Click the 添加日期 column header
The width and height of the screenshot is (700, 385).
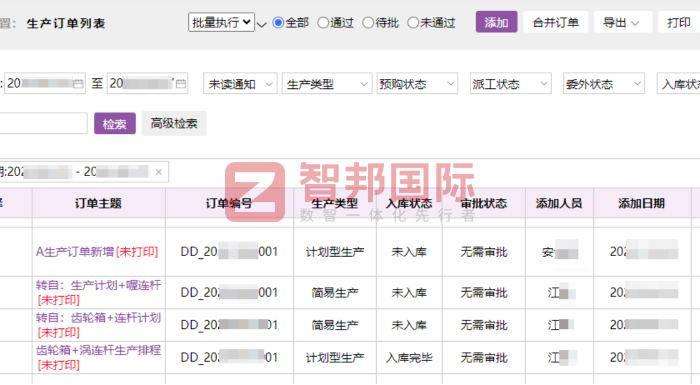point(642,203)
